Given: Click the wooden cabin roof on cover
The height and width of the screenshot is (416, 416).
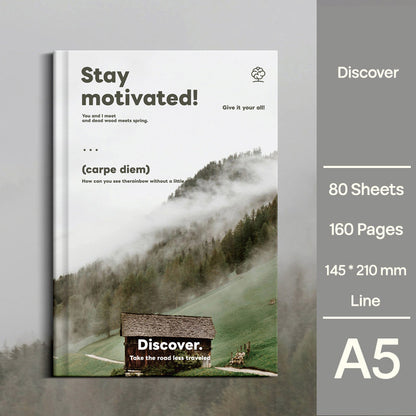Looking at the screenshot, I should coord(168,325).
